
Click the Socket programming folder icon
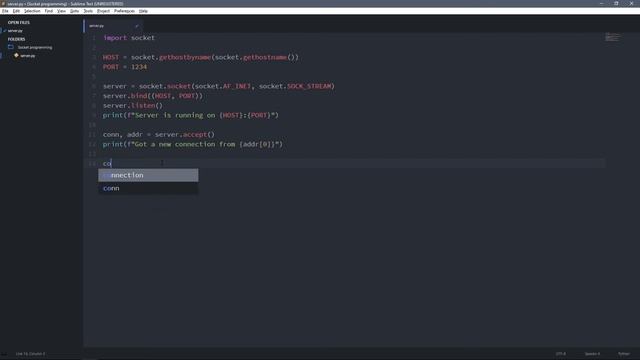point(11,47)
